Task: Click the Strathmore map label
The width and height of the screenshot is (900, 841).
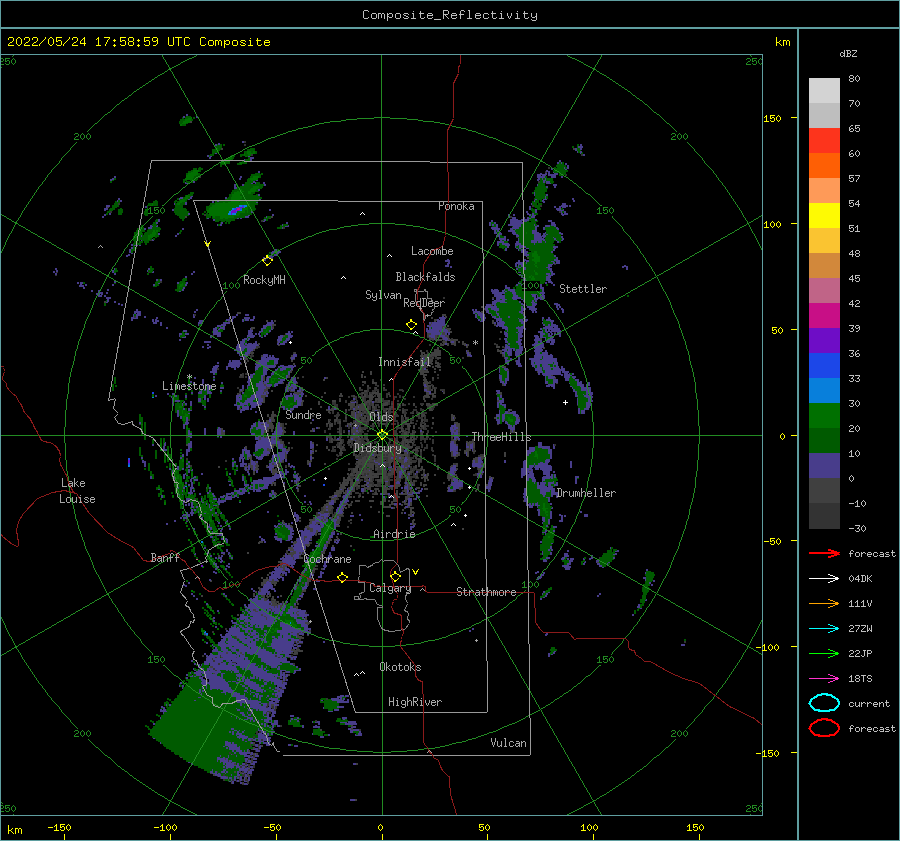Action: 486,592
